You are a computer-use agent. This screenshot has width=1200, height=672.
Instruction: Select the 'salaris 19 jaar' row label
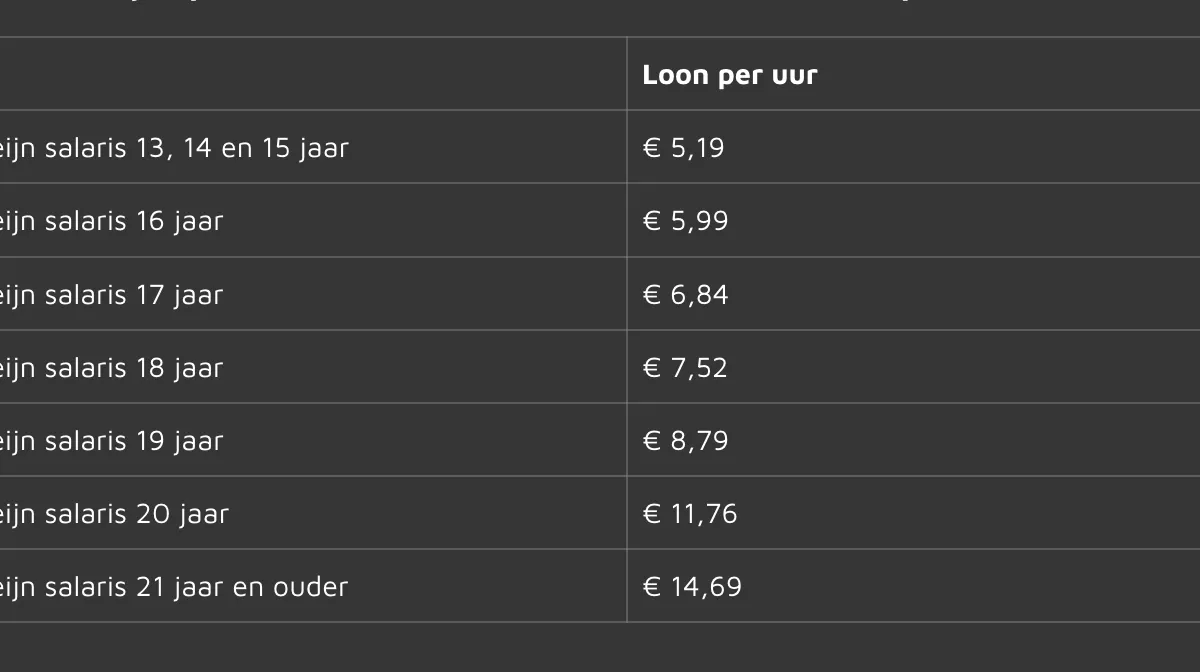coord(111,441)
